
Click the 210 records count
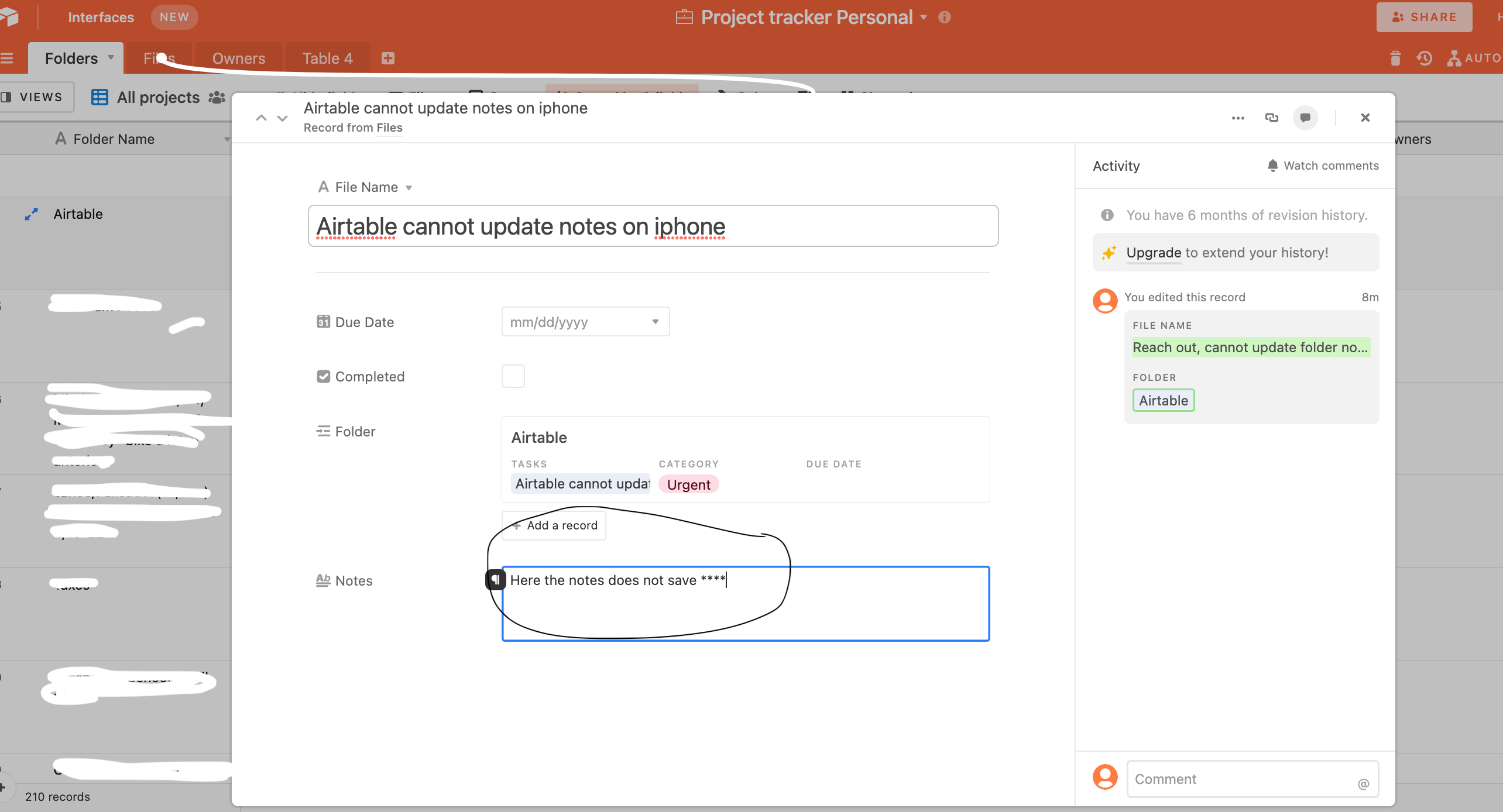[57, 797]
